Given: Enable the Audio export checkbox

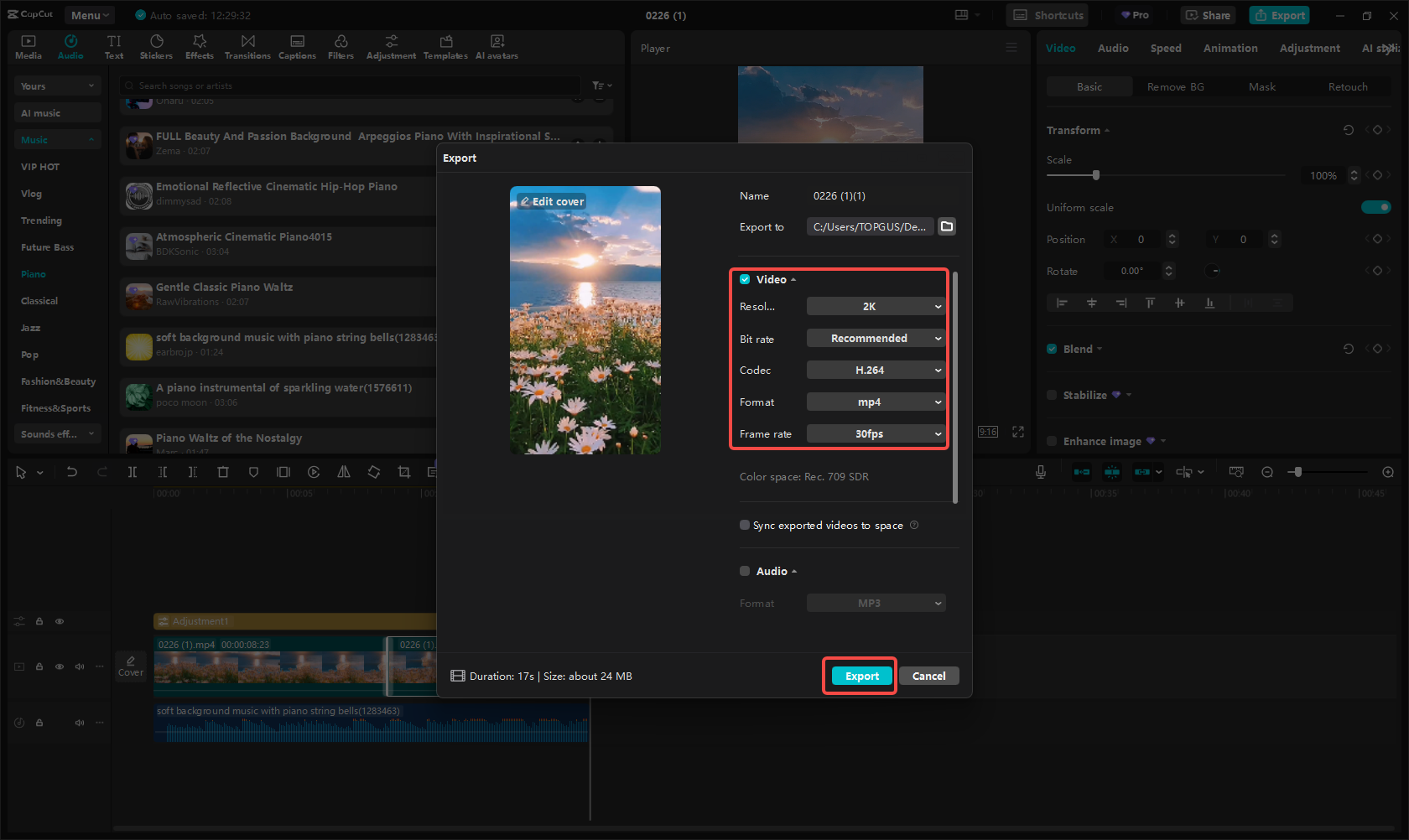Looking at the screenshot, I should (x=745, y=571).
